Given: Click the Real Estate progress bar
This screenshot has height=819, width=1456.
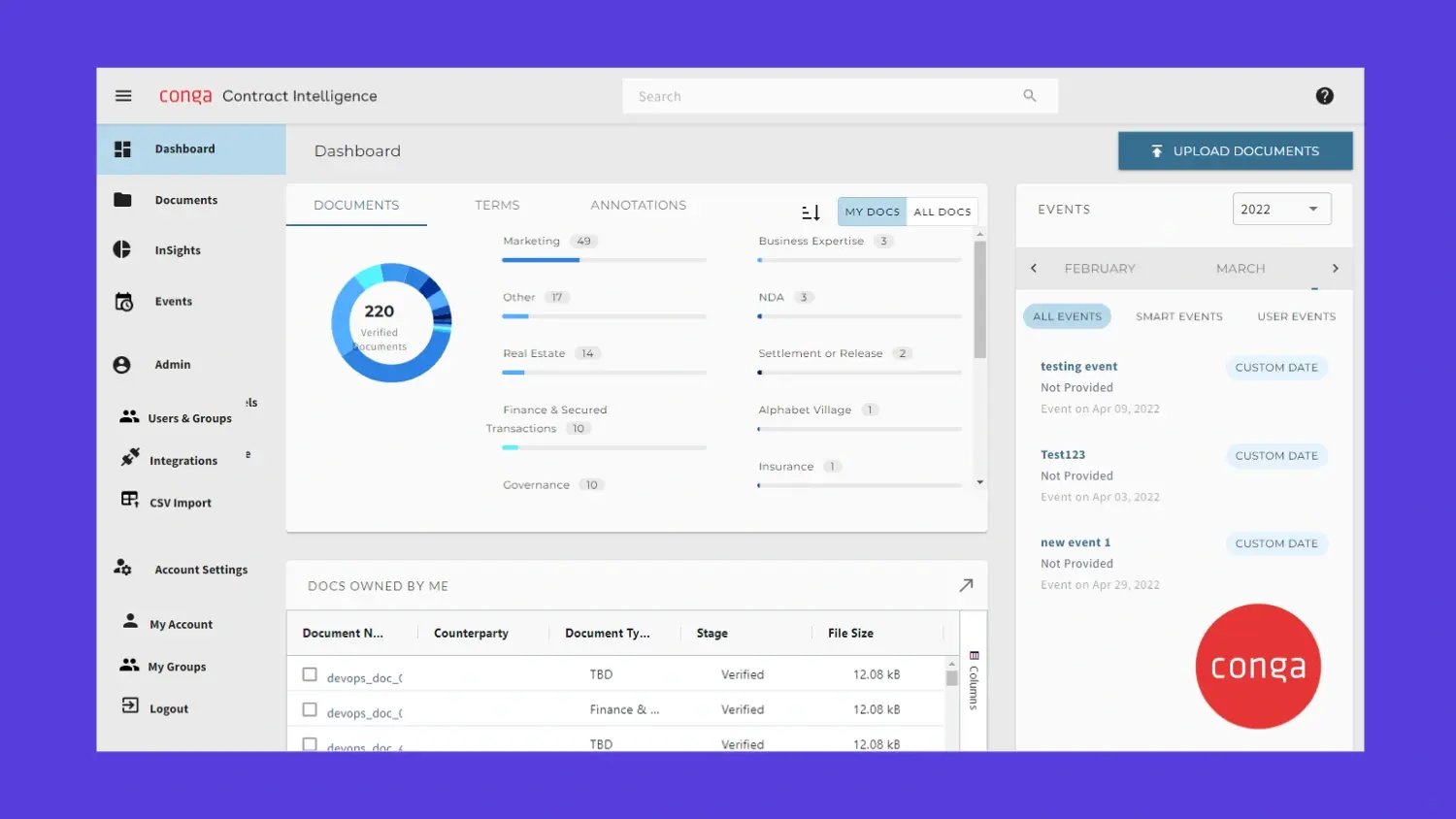Looking at the screenshot, I should coord(604,373).
